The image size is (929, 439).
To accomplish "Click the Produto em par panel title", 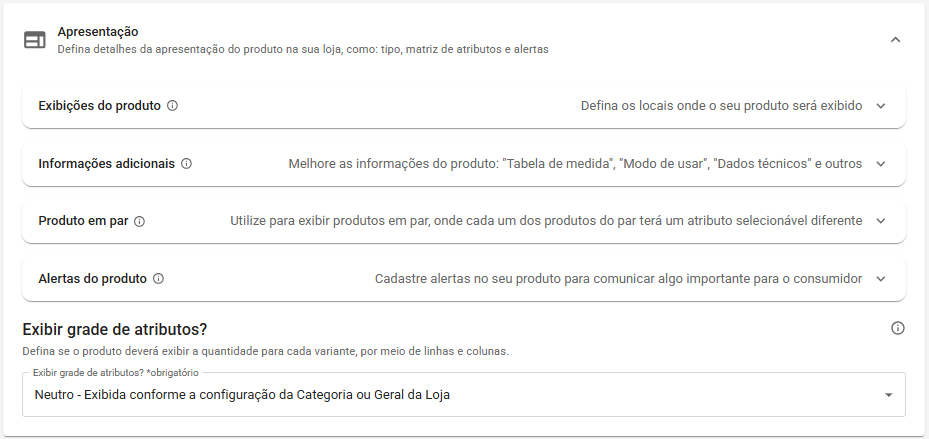I will 84,221.
